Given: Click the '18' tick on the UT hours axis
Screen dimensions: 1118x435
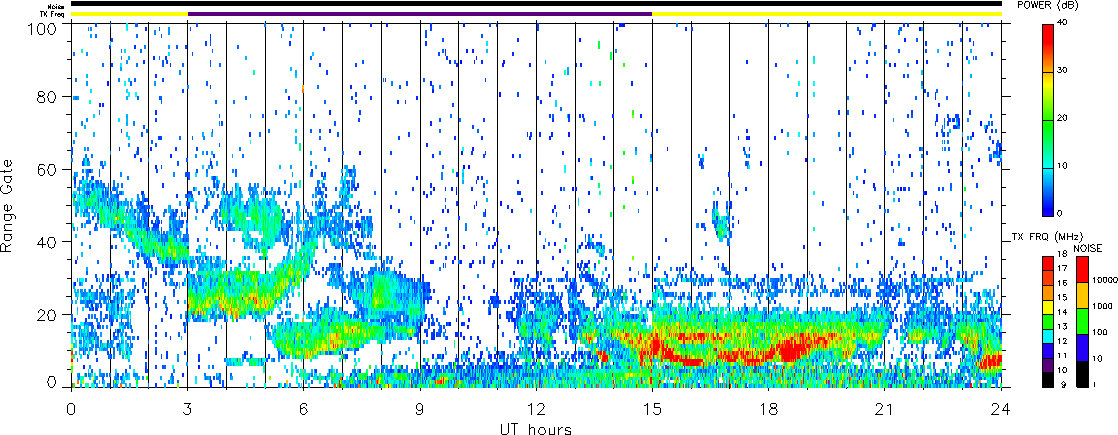Looking at the screenshot, I should pos(769,408).
